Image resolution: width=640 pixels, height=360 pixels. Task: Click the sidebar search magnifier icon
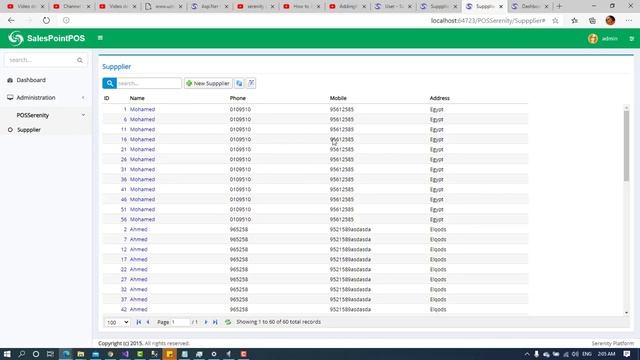(80, 60)
